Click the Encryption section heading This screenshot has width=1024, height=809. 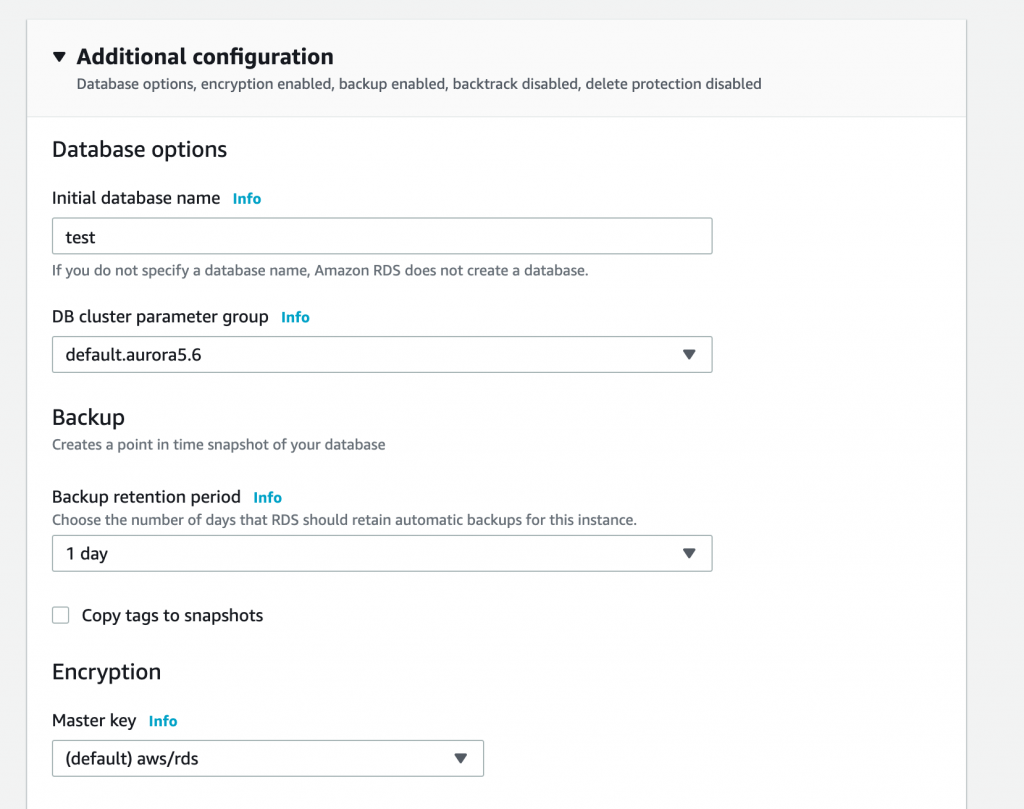[106, 672]
